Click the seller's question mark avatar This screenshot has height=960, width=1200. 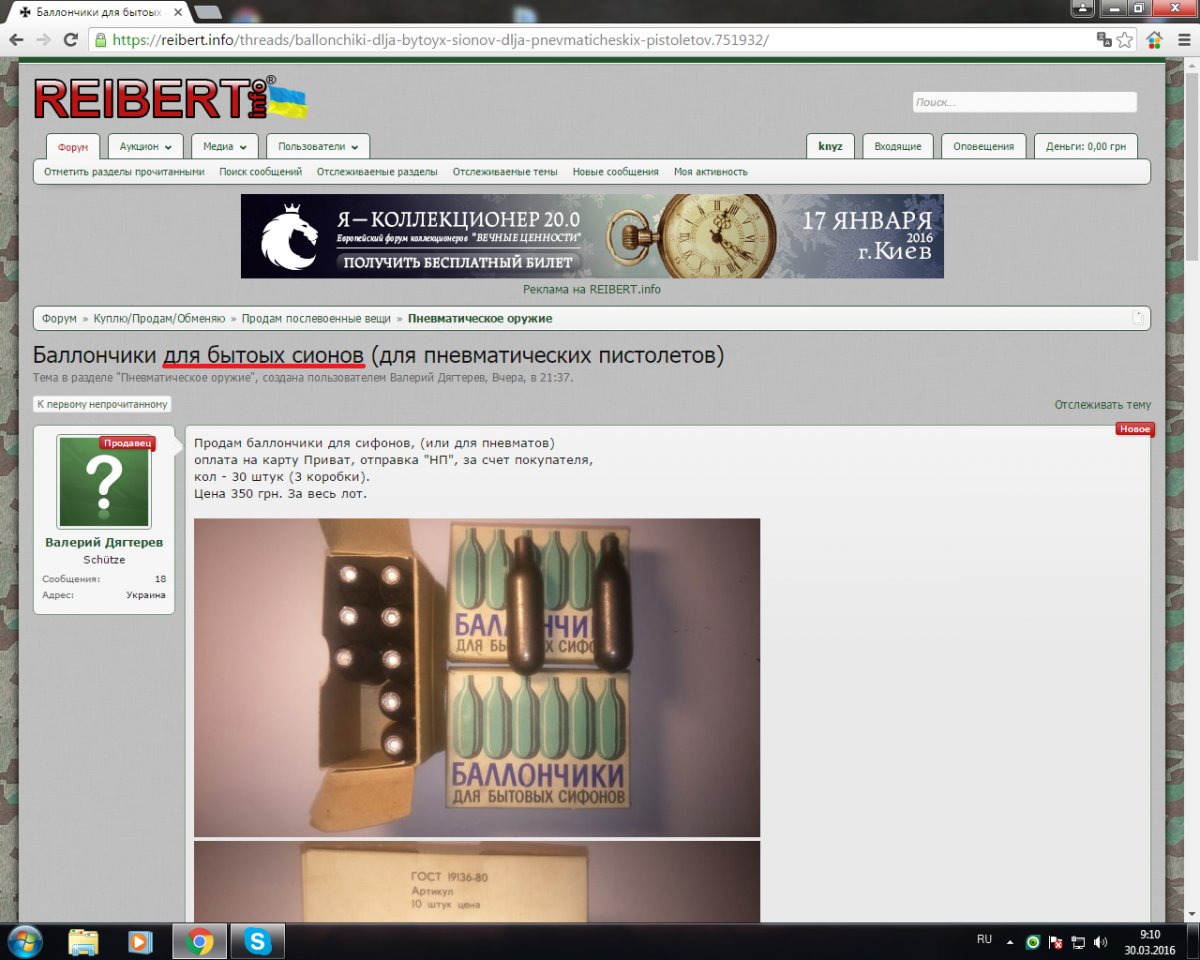pyautogui.click(x=104, y=482)
